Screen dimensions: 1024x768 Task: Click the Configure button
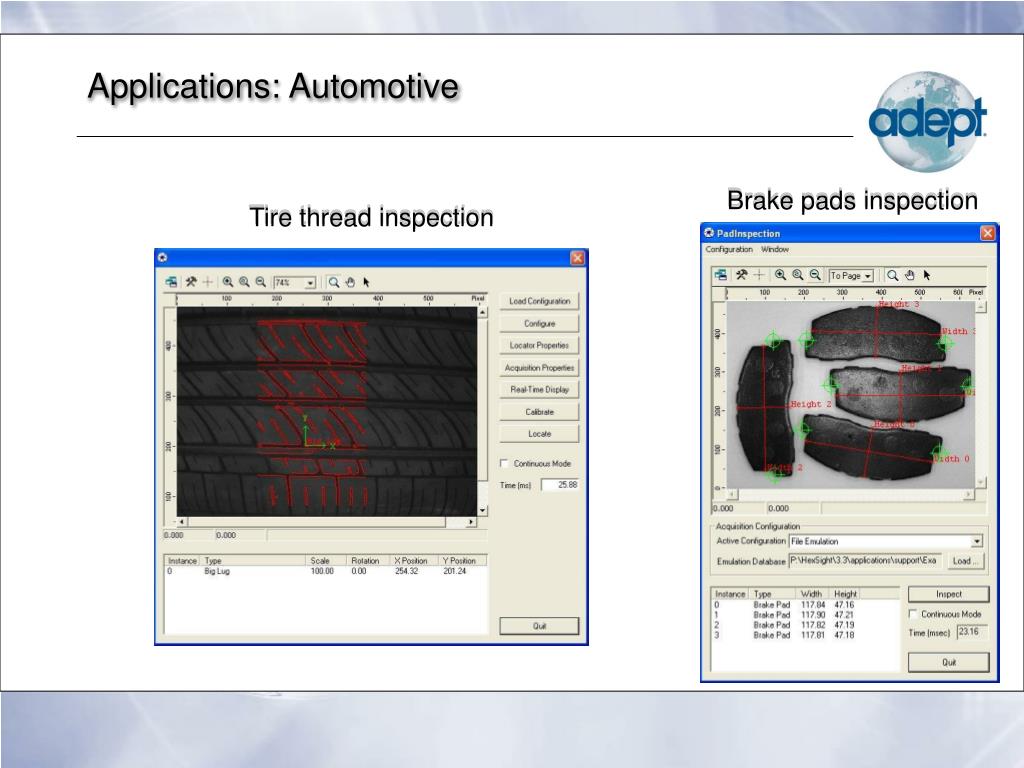pyautogui.click(x=539, y=323)
